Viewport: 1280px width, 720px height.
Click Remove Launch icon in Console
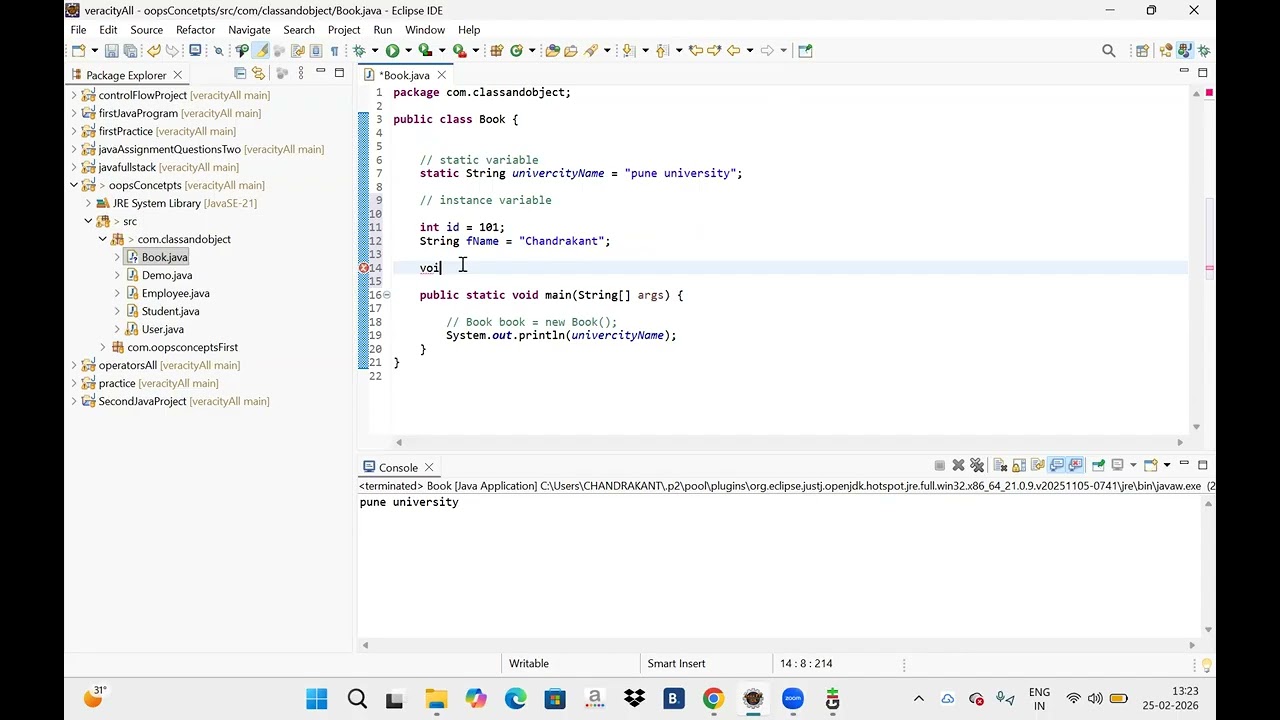click(x=958, y=465)
